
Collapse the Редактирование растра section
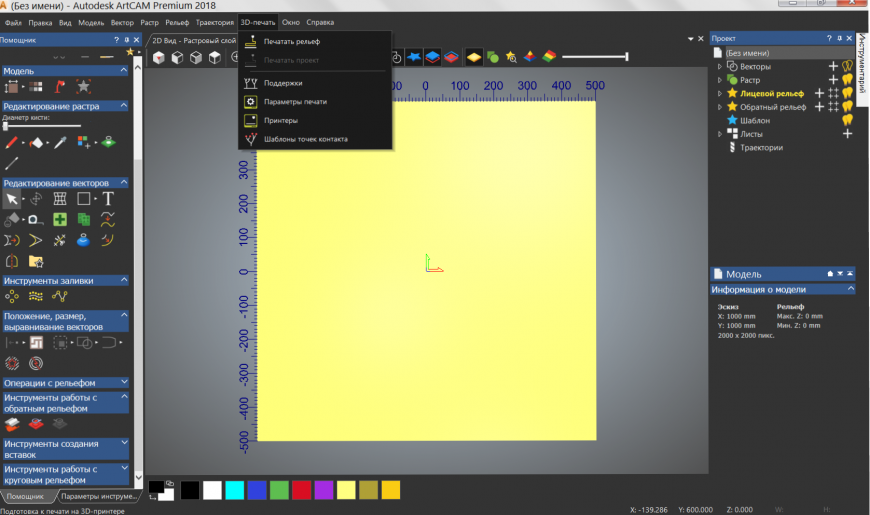(124, 105)
